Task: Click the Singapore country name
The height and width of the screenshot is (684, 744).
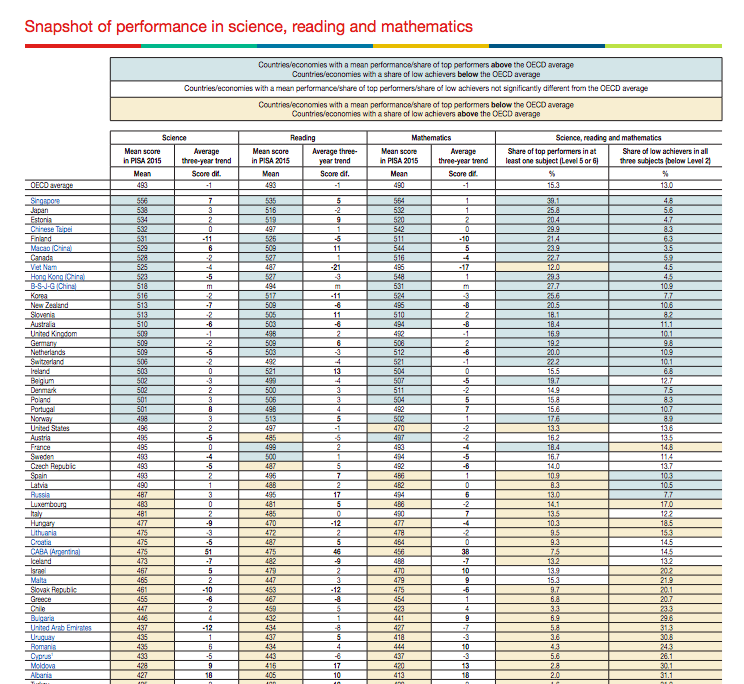Action: pos(46,201)
